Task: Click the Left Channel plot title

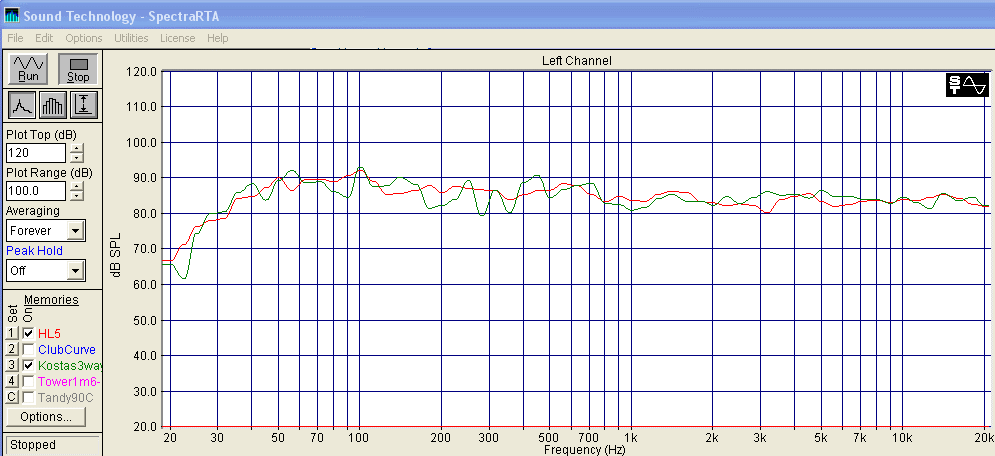Action: 576,61
